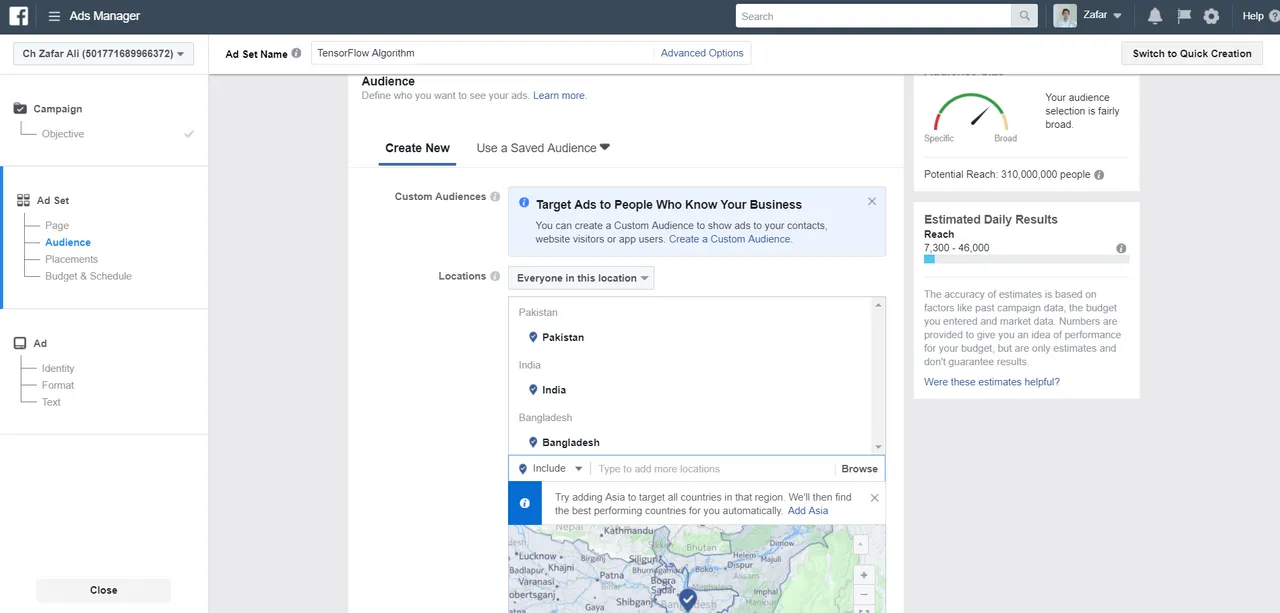Click the Campaign heading in sidebar
This screenshot has height=613, width=1280.
58,109
